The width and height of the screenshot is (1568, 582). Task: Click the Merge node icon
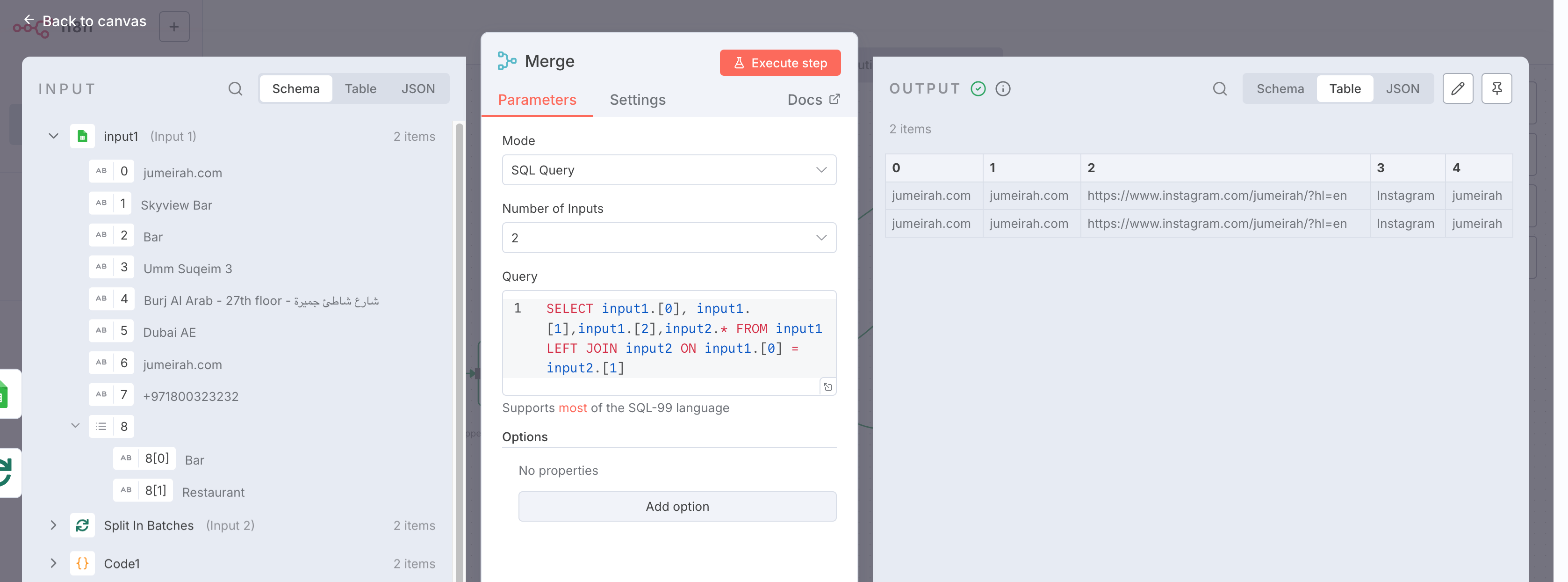[x=506, y=61]
